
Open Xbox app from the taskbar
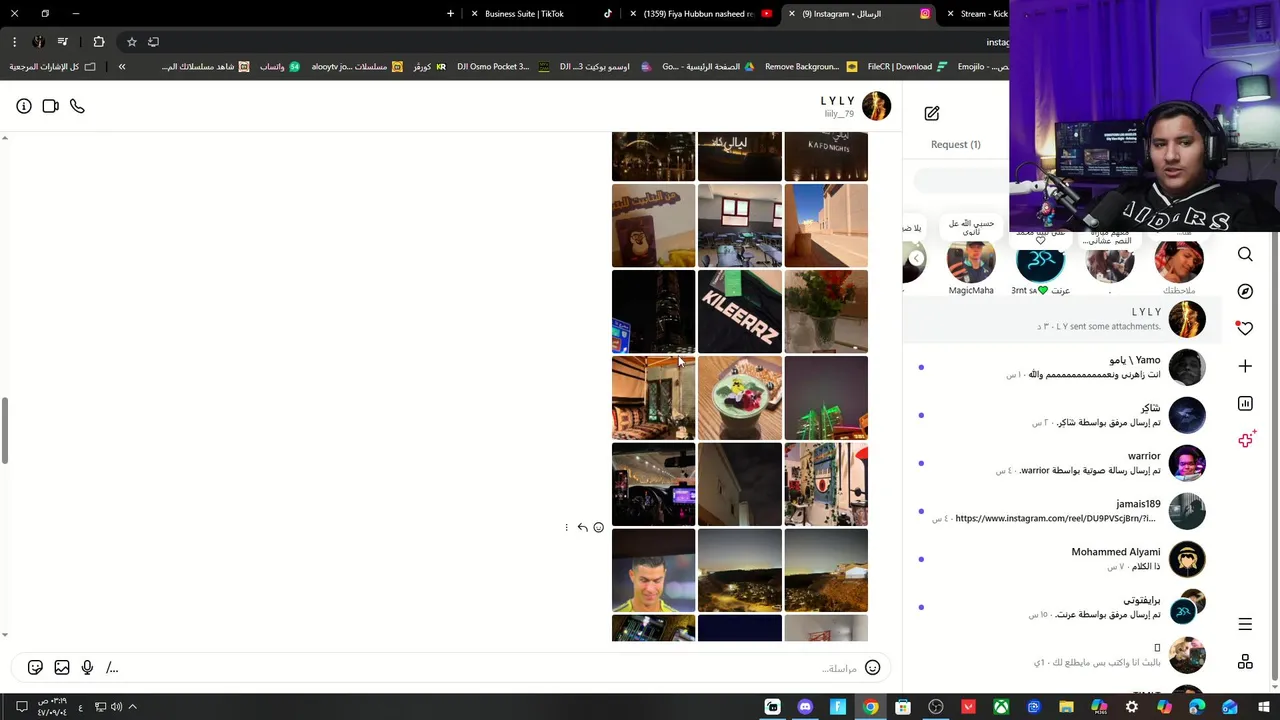pos(999,707)
